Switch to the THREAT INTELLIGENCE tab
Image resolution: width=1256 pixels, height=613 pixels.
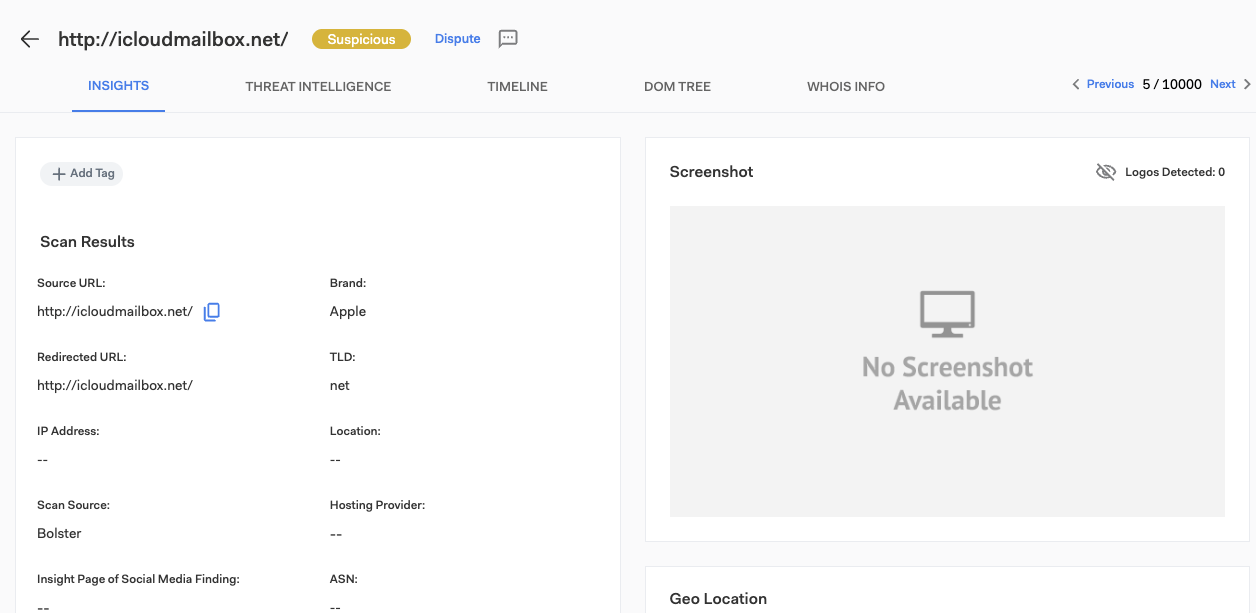click(x=318, y=87)
